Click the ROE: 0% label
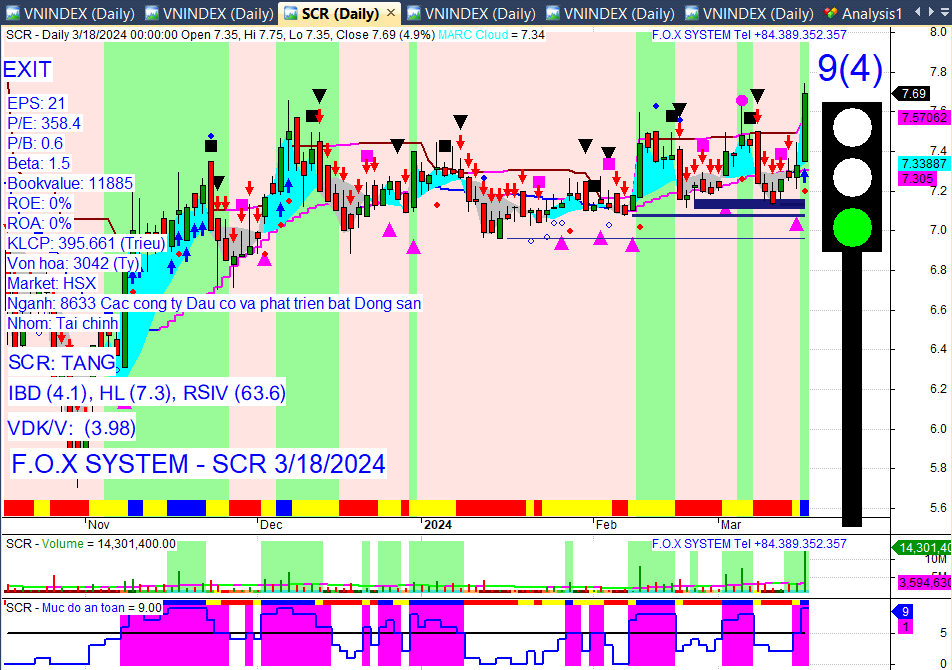Image resolution: width=952 pixels, height=670 pixels. coord(39,203)
